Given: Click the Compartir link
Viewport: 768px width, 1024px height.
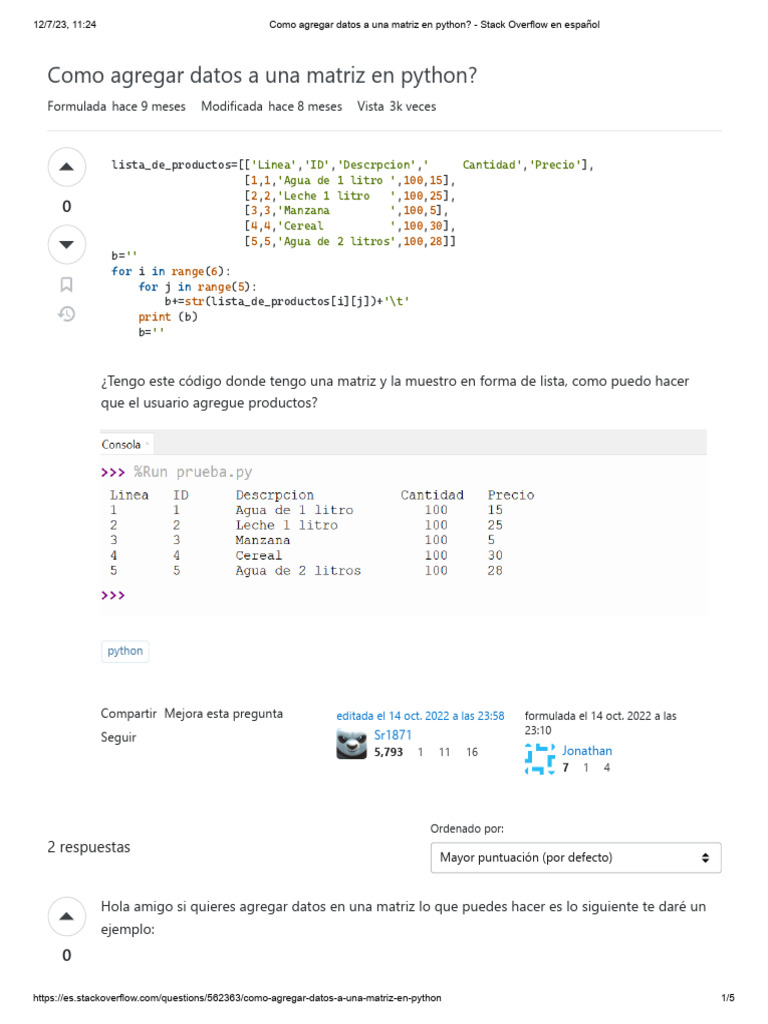Looking at the screenshot, I should tap(129, 713).
